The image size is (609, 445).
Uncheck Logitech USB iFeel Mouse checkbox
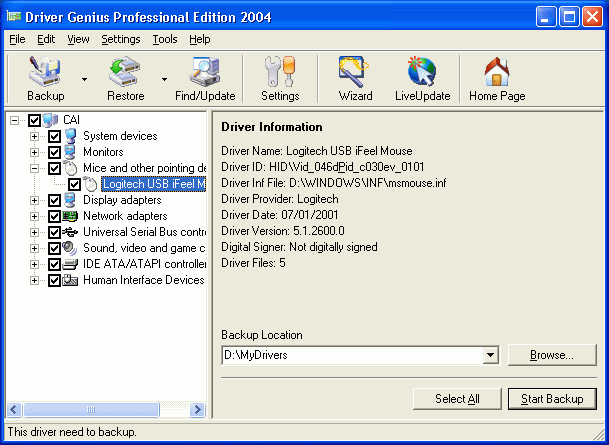pos(74,184)
